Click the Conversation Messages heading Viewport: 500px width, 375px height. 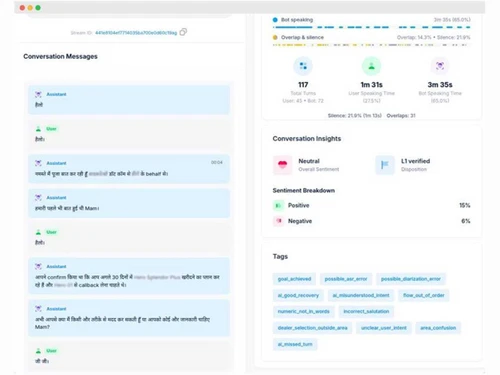click(x=60, y=56)
